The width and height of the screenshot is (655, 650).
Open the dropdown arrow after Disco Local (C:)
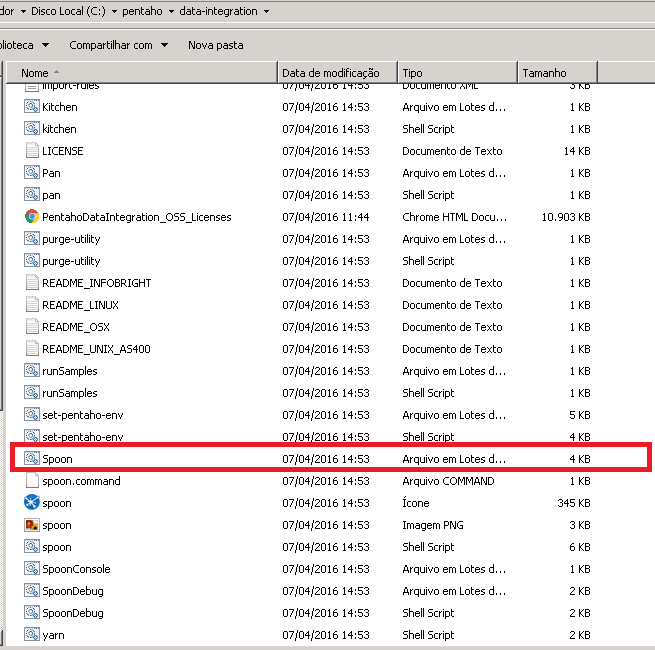coord(114,11)
